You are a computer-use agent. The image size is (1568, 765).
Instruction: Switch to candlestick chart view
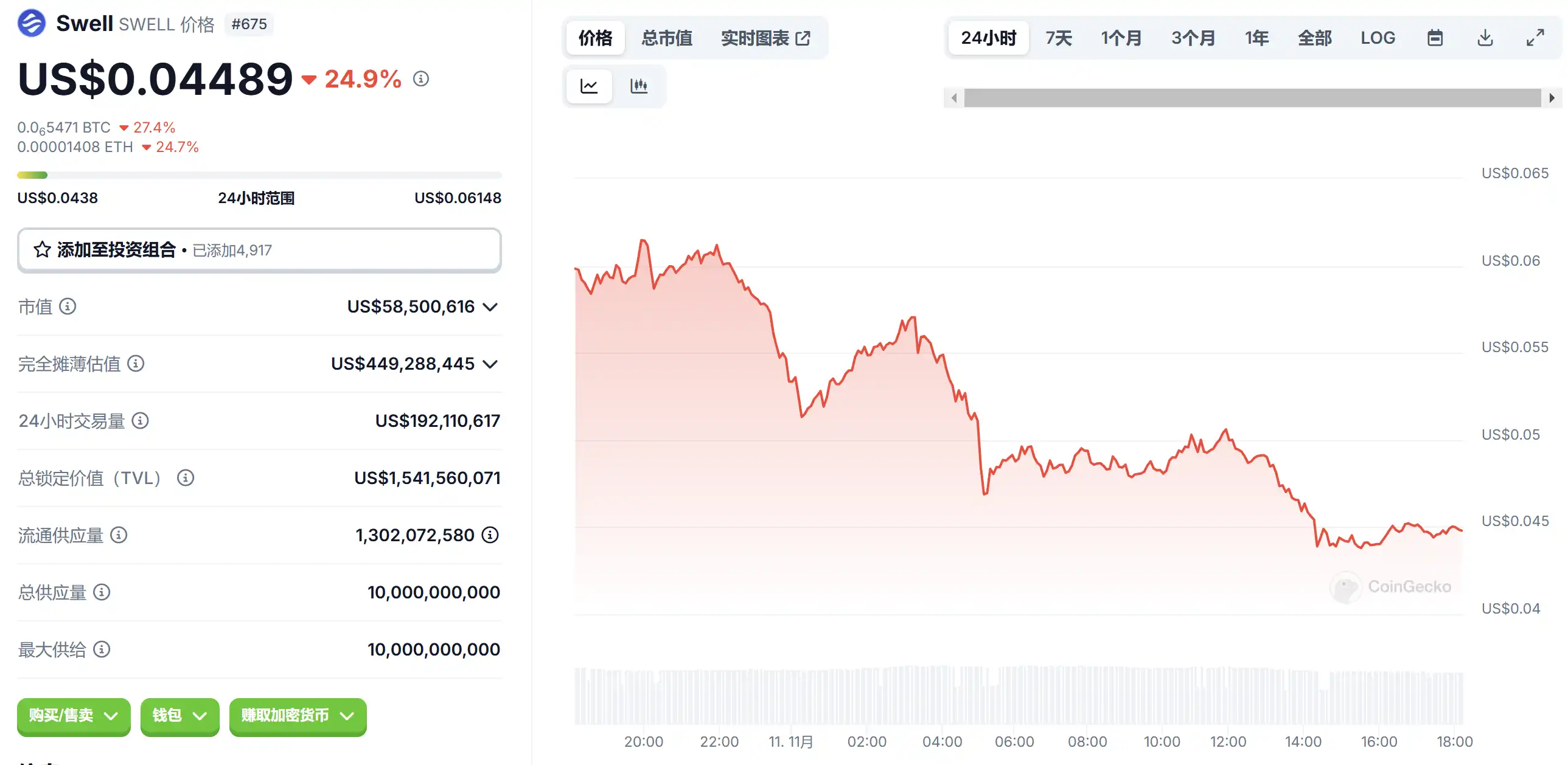(638, 86)
